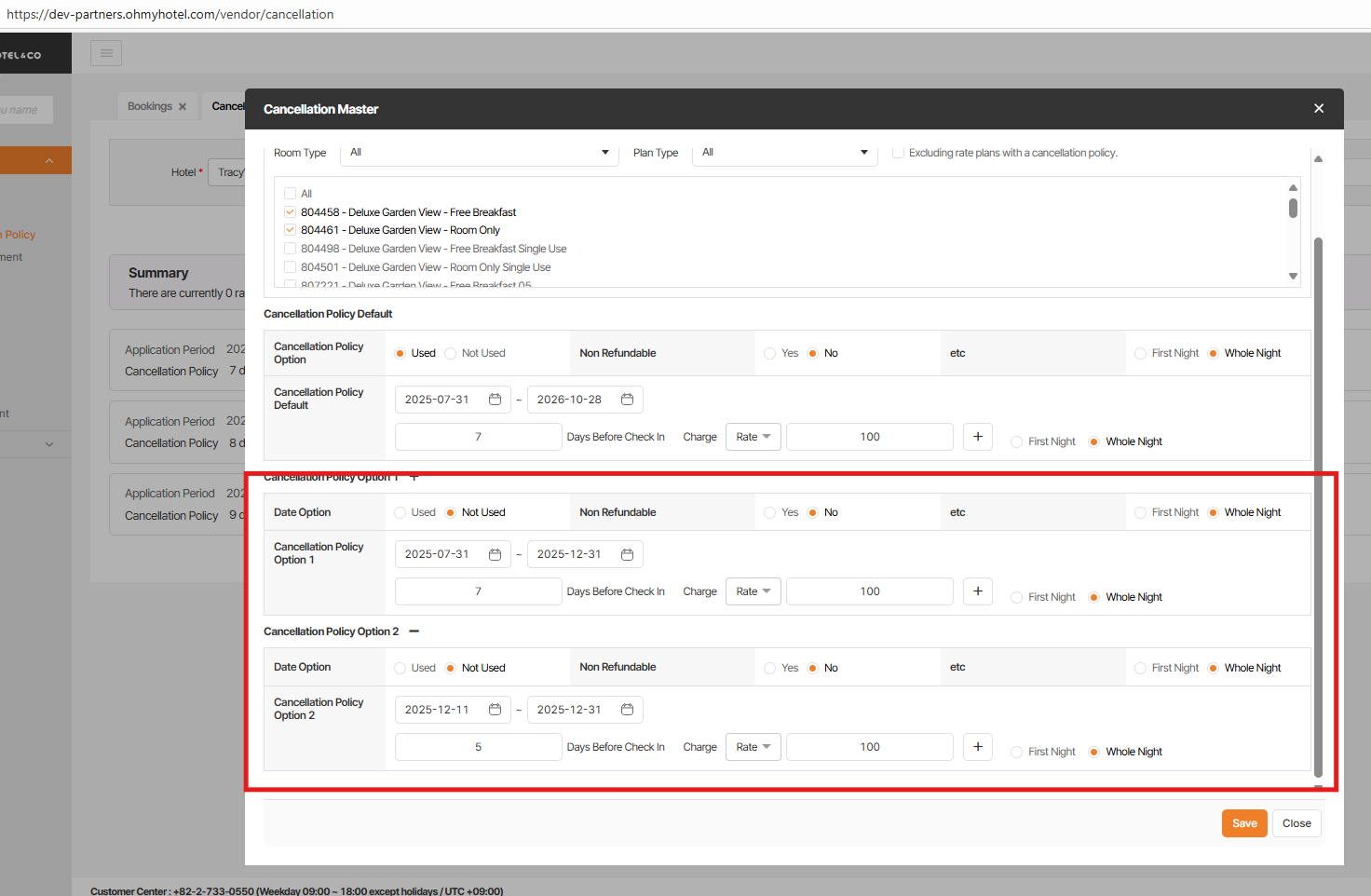Uncheck 804461 Deluxe Garden View Room Only
Image resolution: width=1371 pixels, height=896 pixels.
click(x=291, y=230)
